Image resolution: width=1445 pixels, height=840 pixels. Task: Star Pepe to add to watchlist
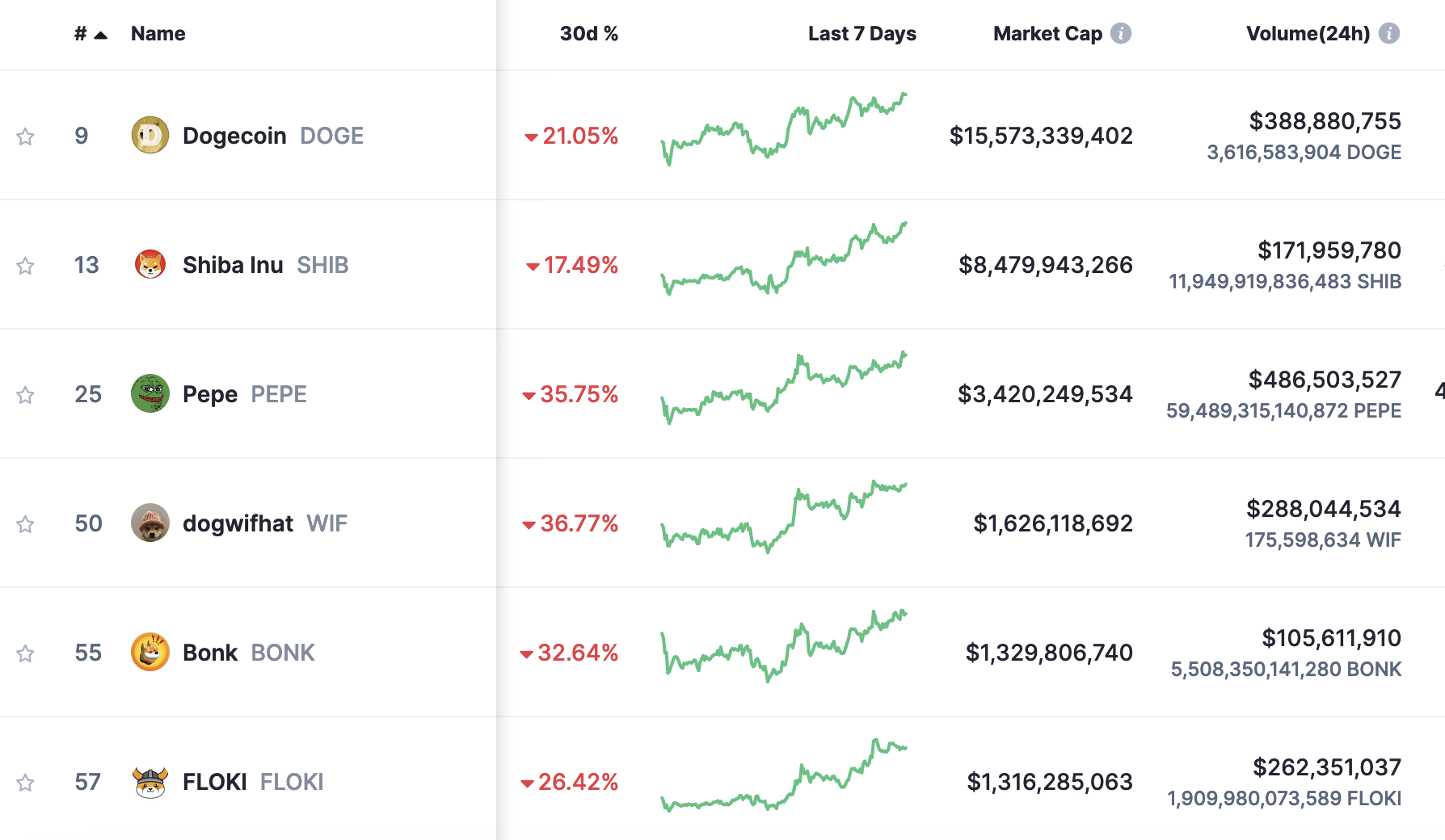pos(25,395)
